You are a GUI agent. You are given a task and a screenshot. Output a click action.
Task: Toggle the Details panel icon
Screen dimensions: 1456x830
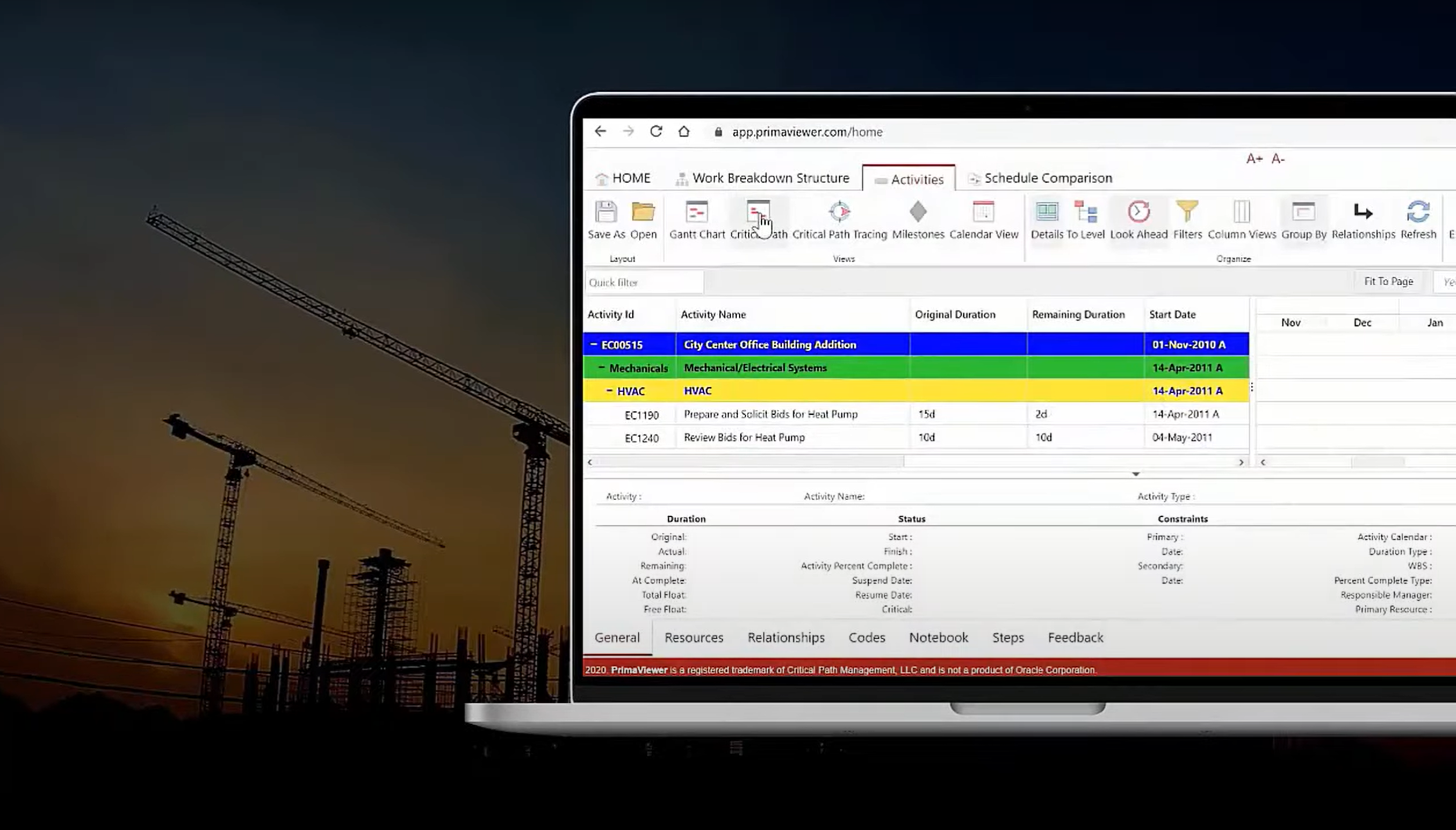[1047, 212]
